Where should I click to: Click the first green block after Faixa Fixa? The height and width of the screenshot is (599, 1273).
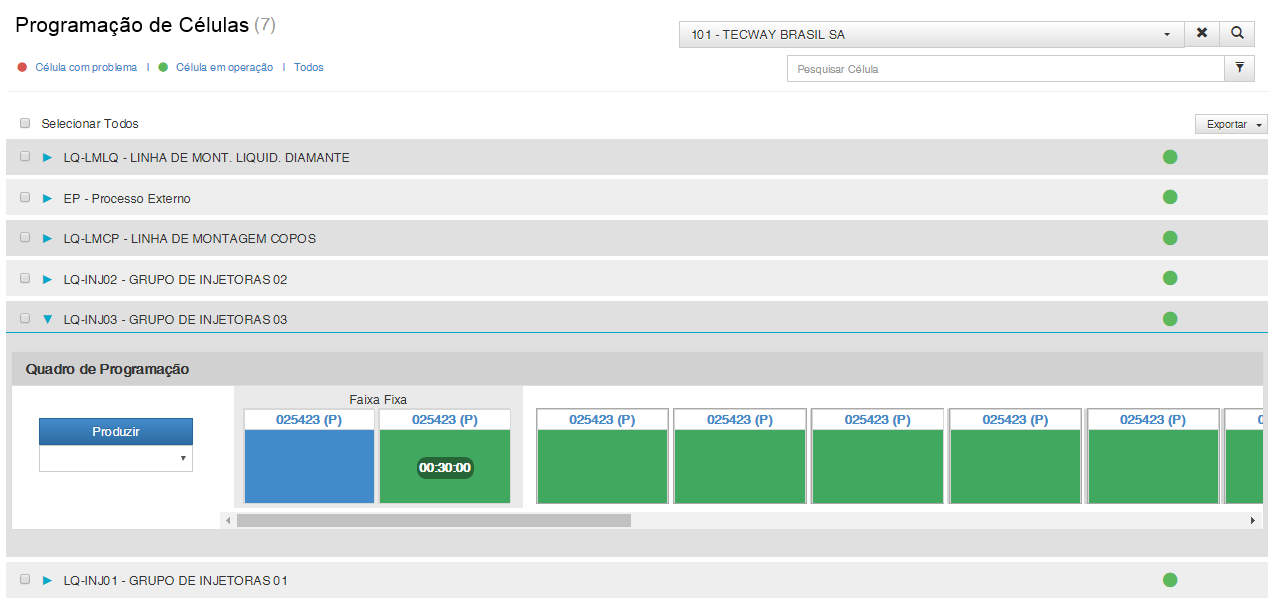602,455
